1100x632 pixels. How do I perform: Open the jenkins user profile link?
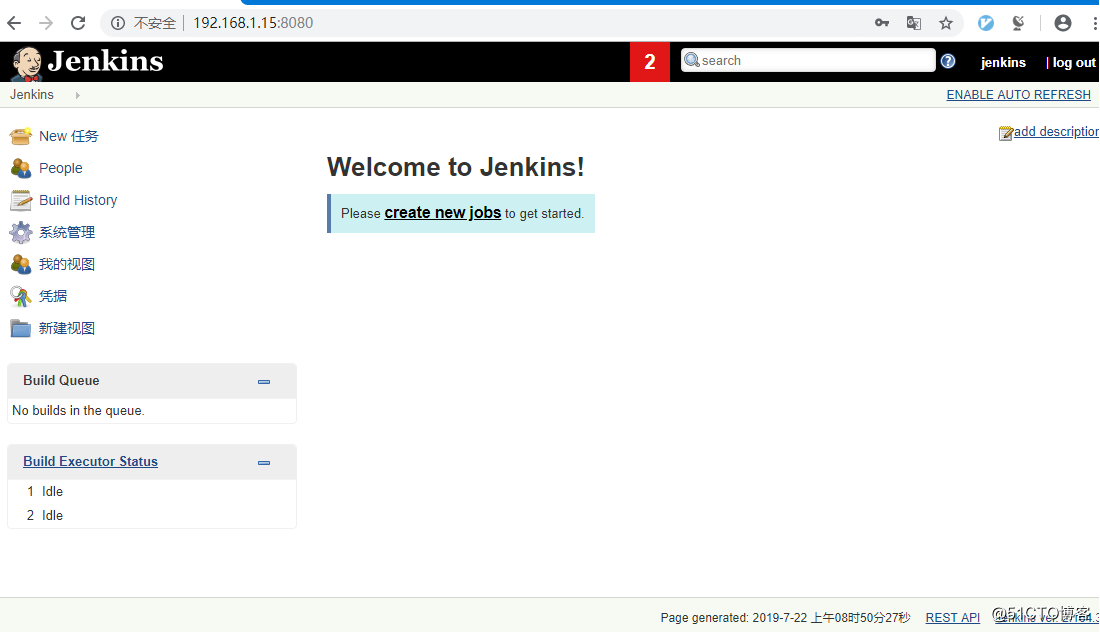(x=1003, y=62)
